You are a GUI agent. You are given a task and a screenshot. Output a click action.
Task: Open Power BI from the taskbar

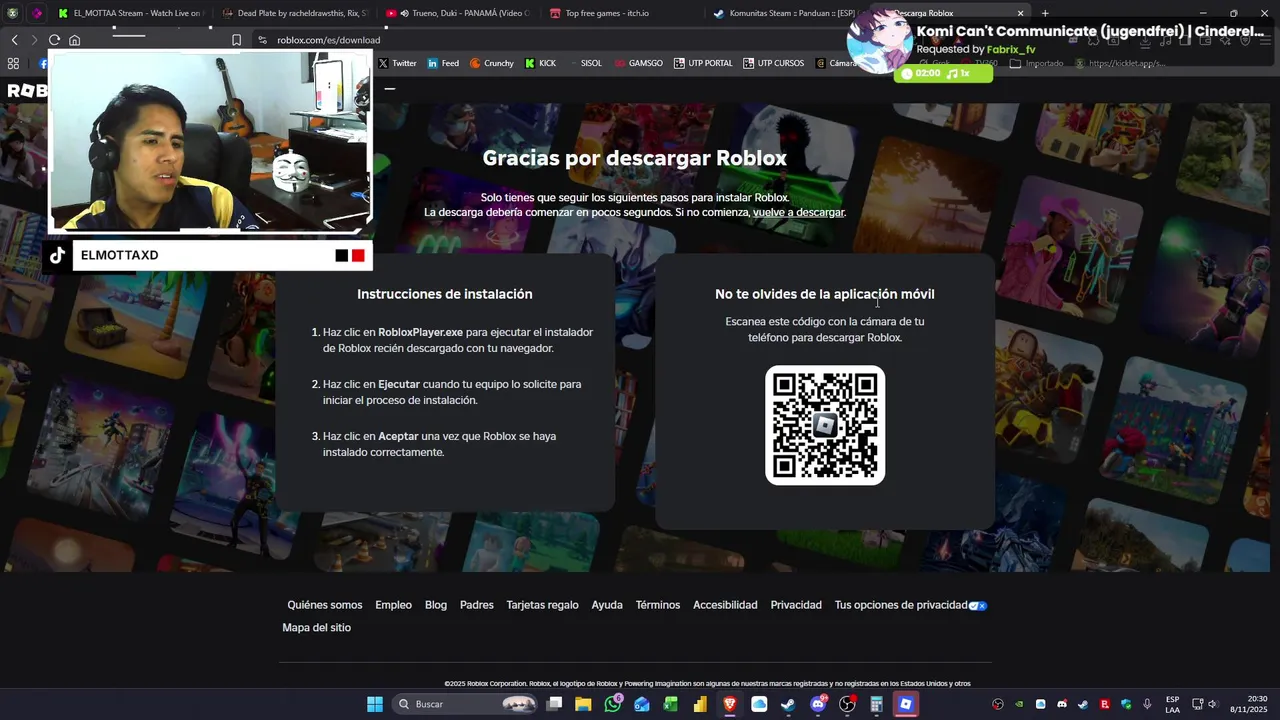pyautogui.click(x=700, y=704)
